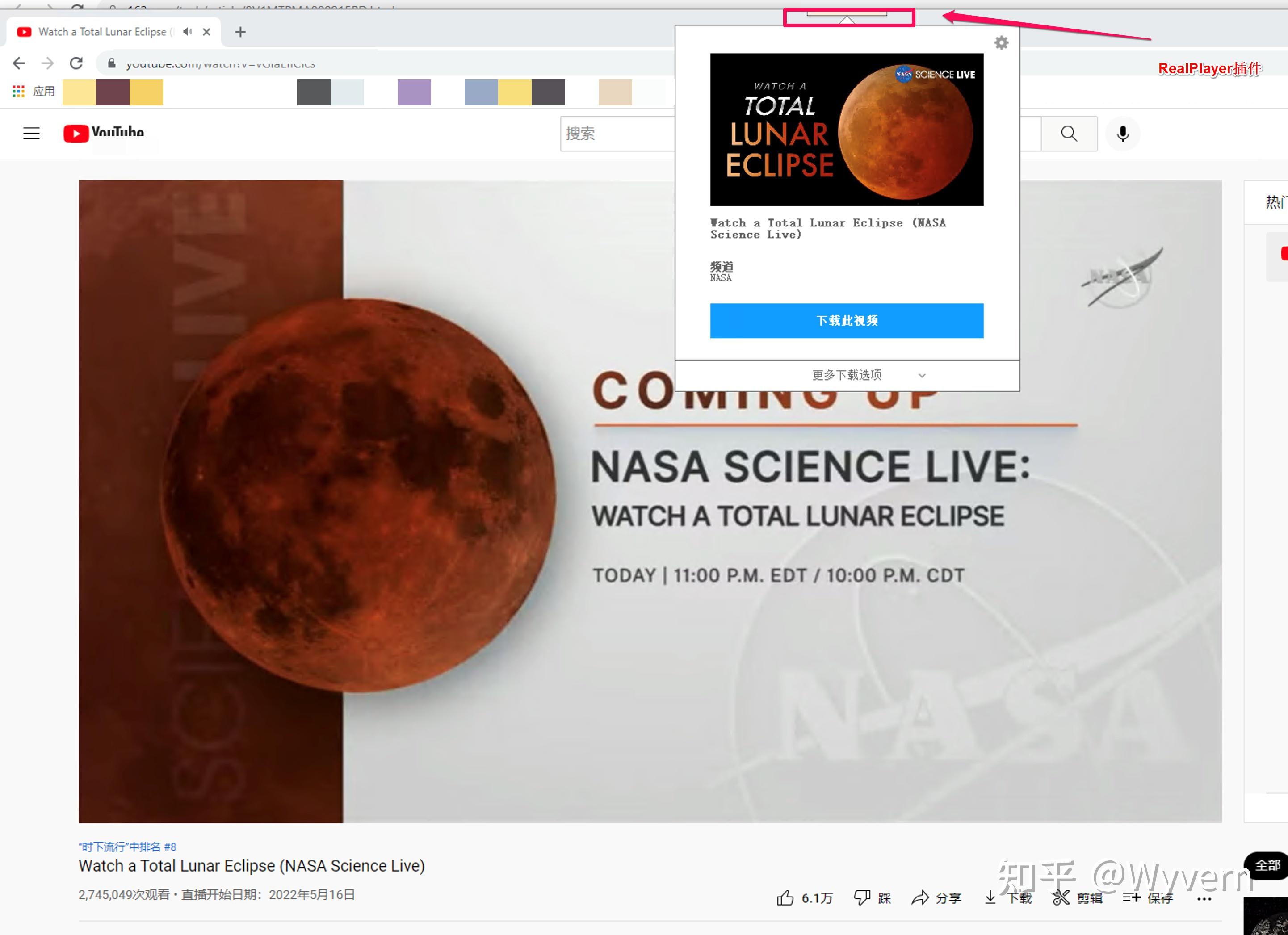Open the 应用 apps shortcut in bookmarks bar
The width and height of the screenshot is (1288, 935).
click(34, 92)
